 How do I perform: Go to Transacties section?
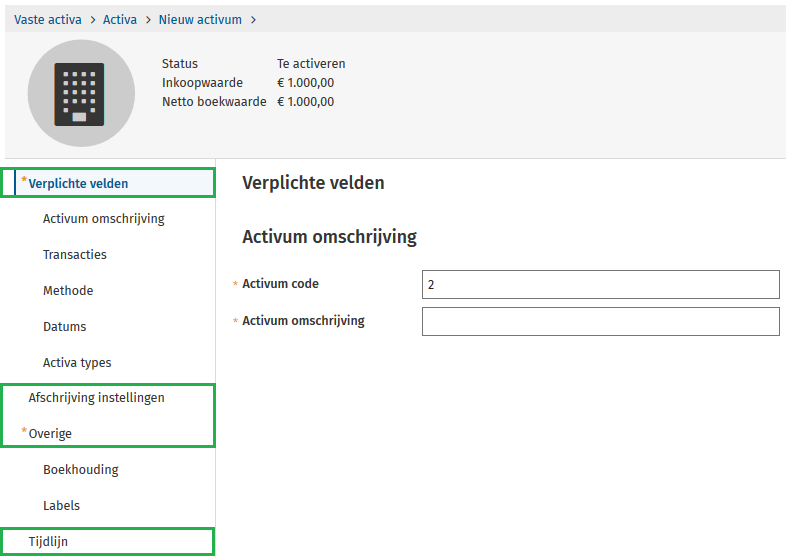coord(75,255)
